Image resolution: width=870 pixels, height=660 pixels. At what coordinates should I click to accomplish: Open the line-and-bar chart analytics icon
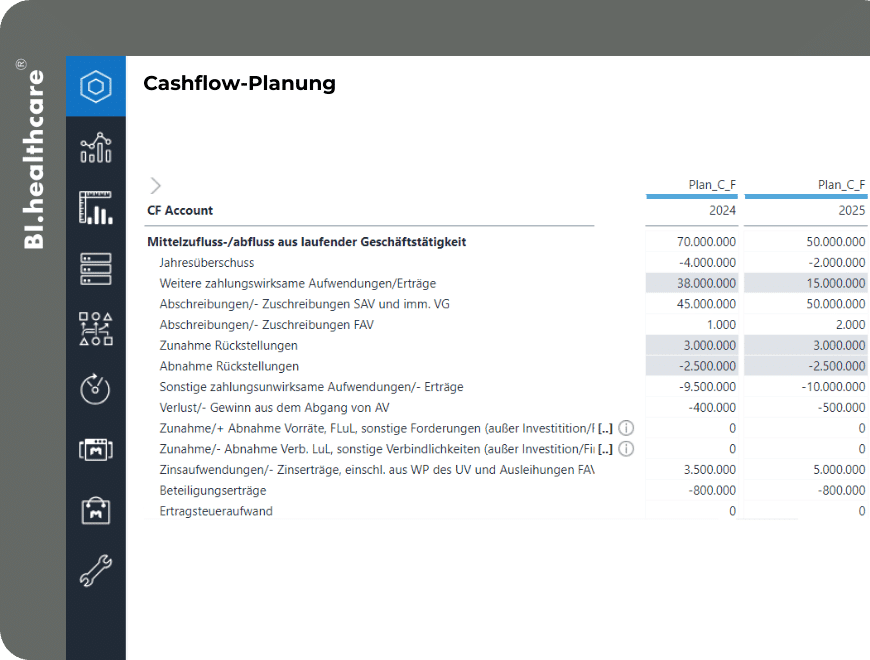[96, 148]
